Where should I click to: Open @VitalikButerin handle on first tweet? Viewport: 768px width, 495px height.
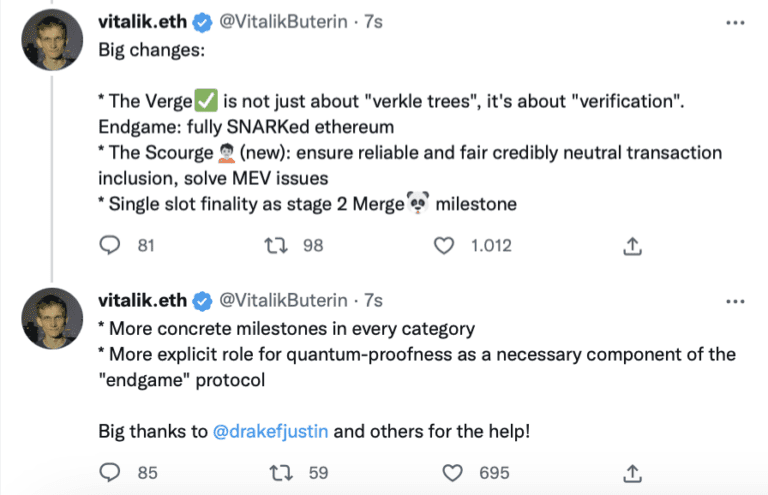click(283, 21)
